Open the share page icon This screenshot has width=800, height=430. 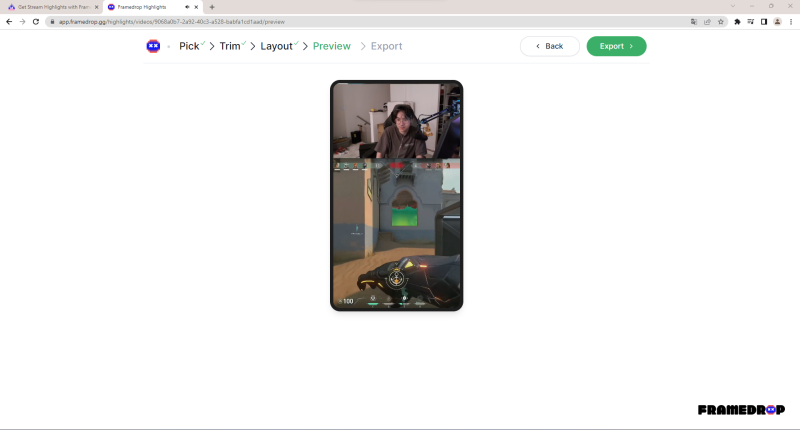point(707,22)
